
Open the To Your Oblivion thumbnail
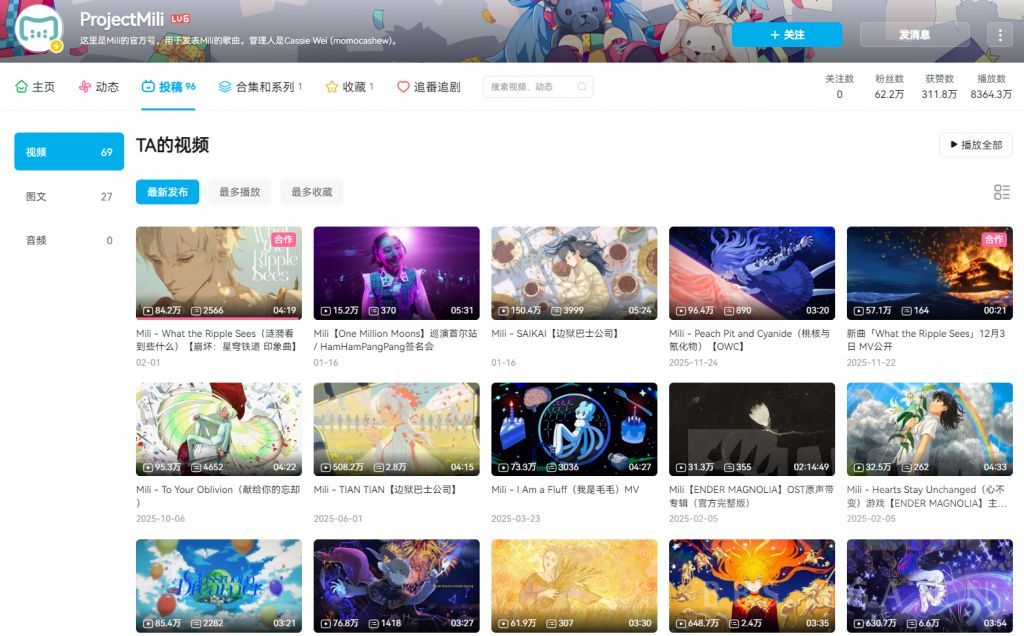point(219,429)
